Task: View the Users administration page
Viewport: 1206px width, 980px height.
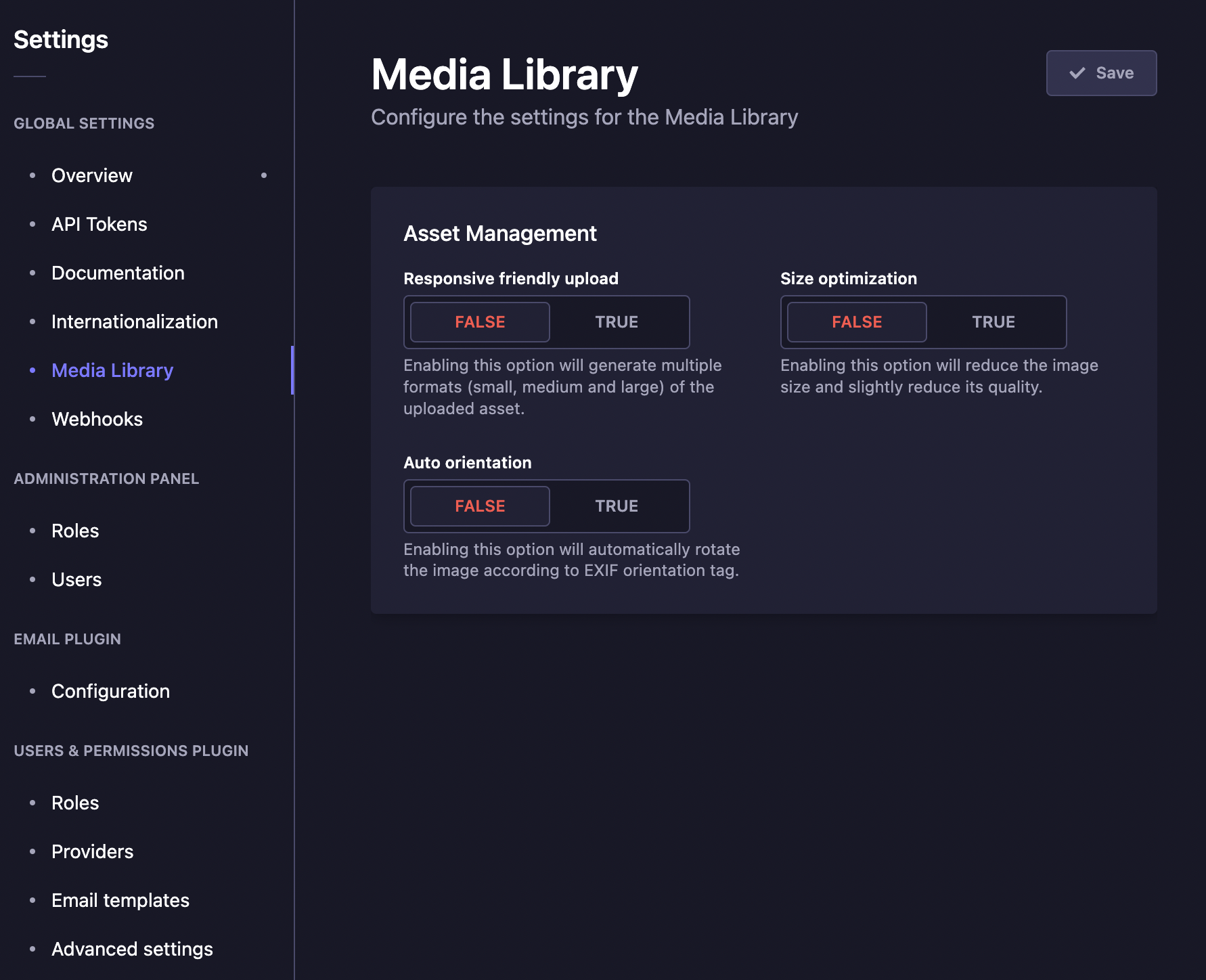Action: coord(76,579)
